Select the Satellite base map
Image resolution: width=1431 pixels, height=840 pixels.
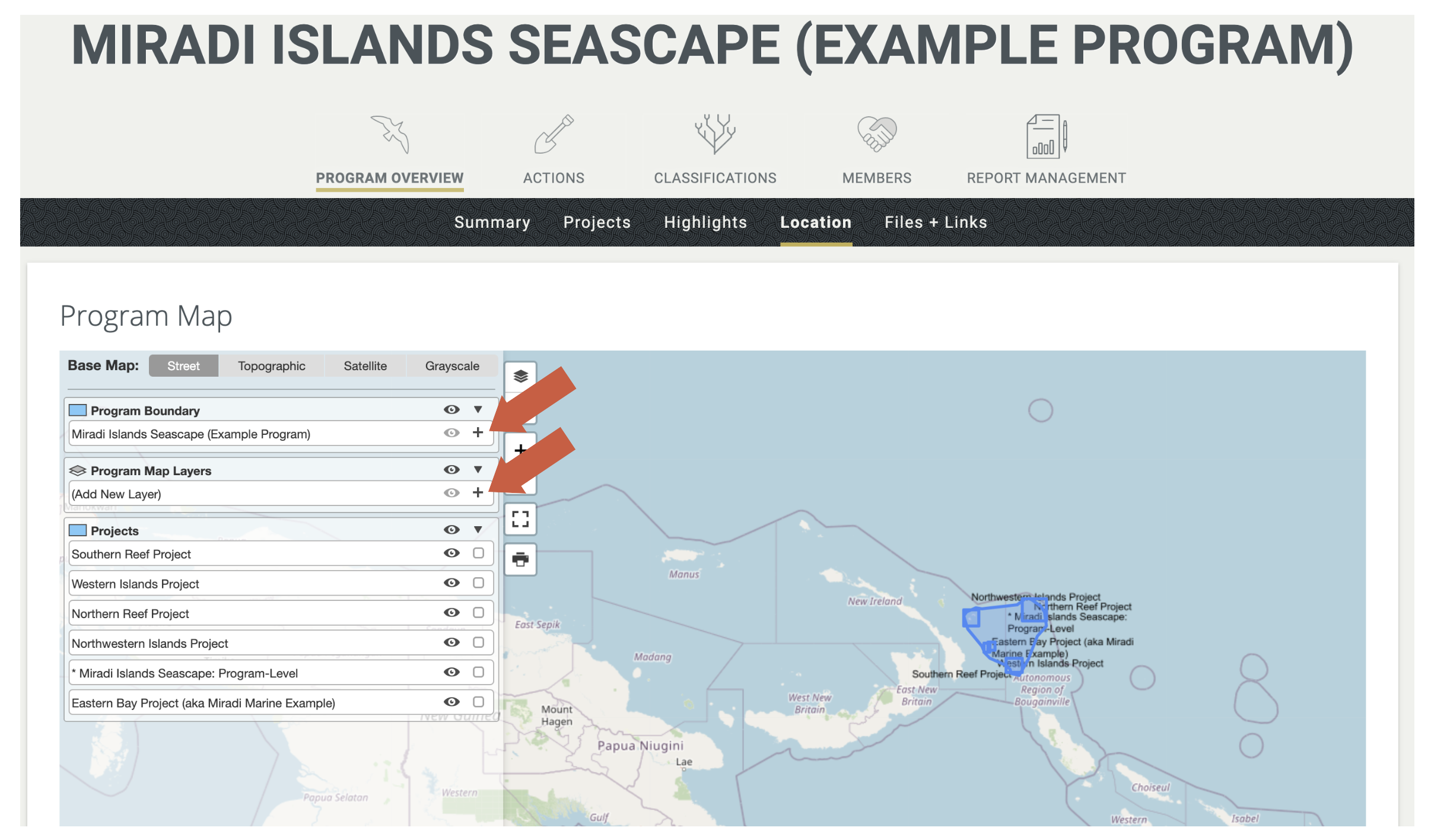click(365, 365)
